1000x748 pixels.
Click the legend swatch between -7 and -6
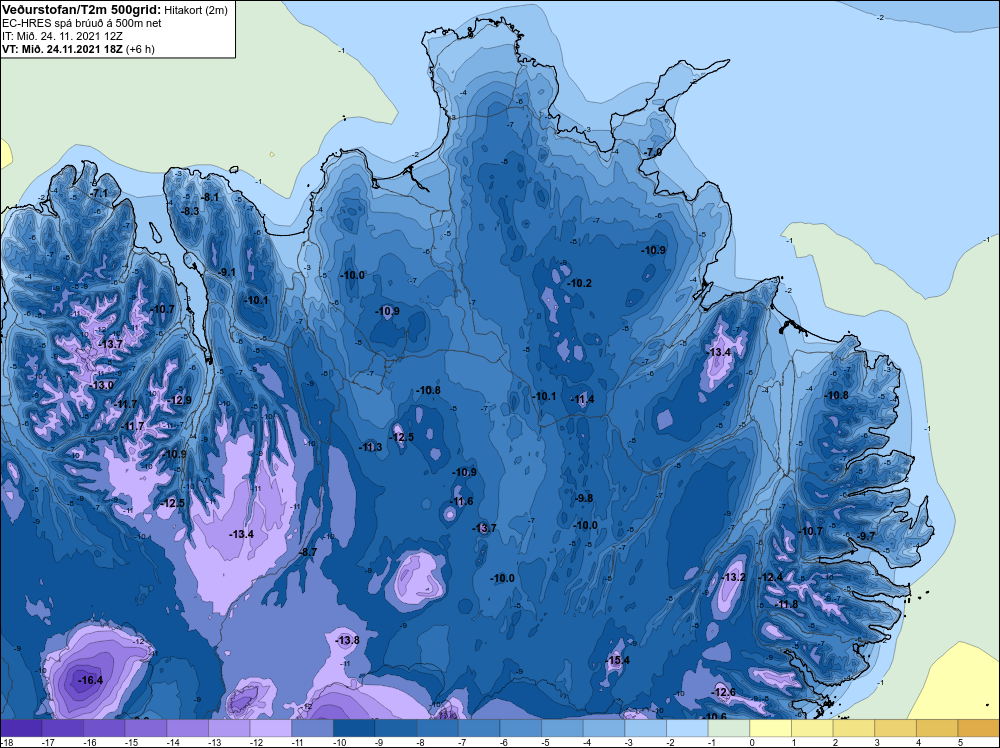pos(479,728)
